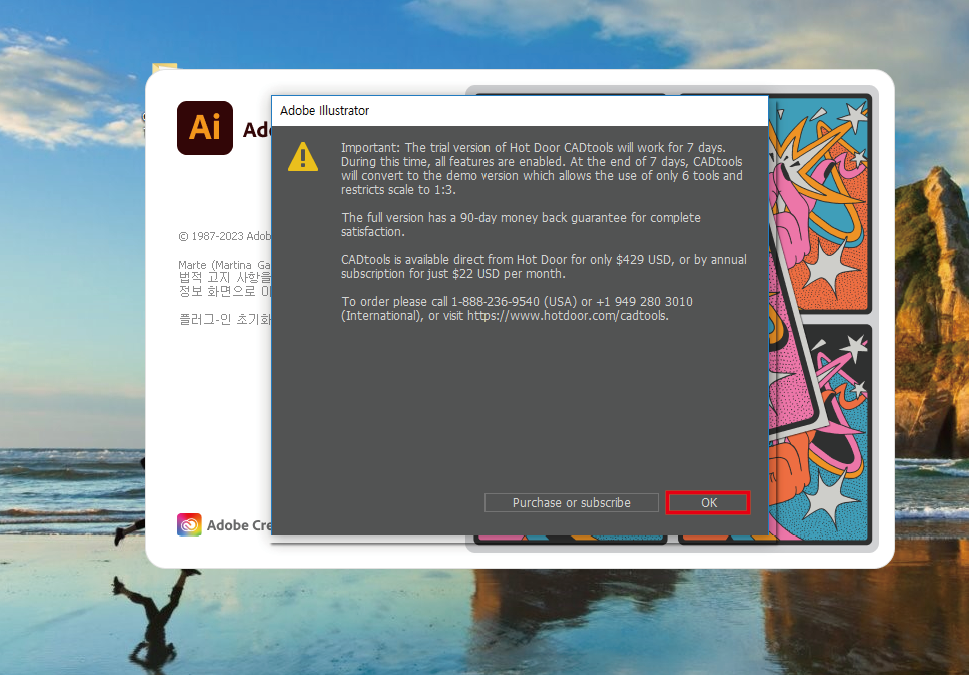Click the hotdoor.com/cadtools URL text

pos(567,316)
